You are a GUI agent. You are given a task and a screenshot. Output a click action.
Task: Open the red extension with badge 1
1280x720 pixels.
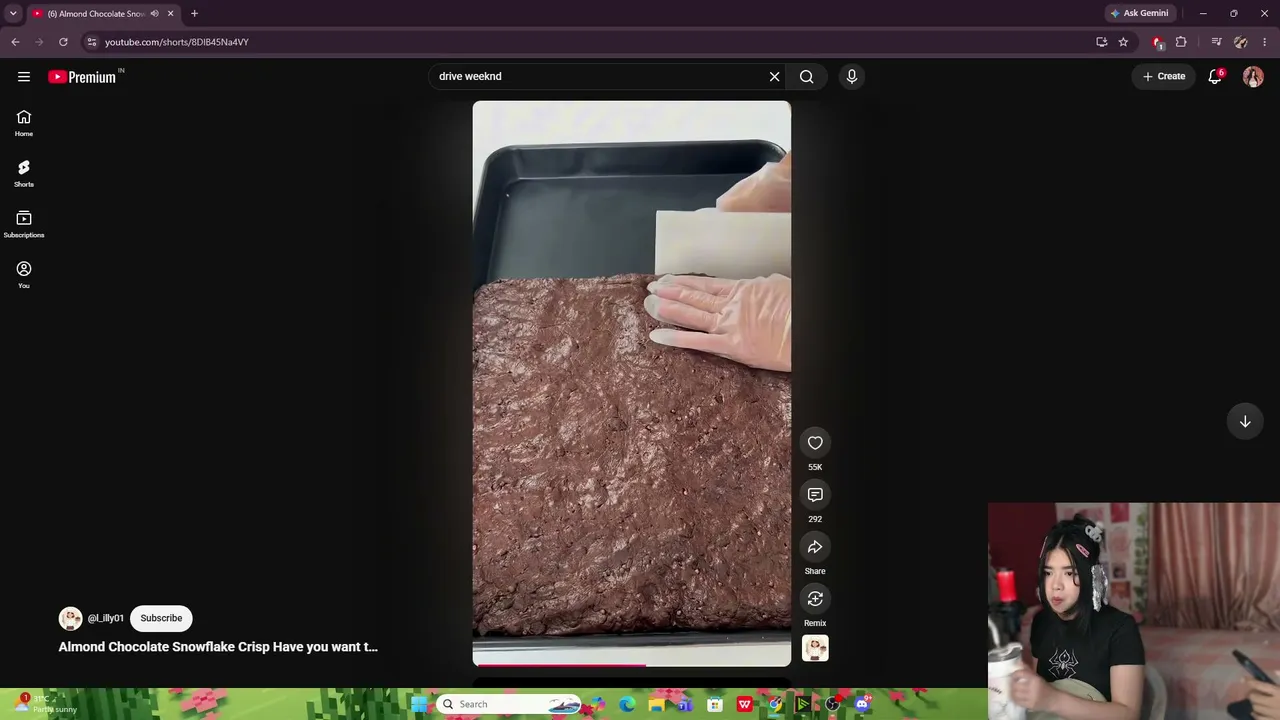coord(1158,42)
